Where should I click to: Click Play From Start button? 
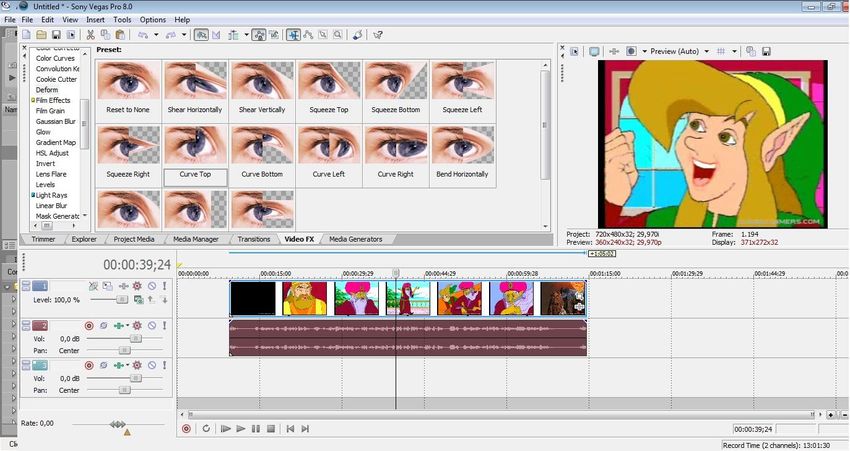click(x=226, y=429)
